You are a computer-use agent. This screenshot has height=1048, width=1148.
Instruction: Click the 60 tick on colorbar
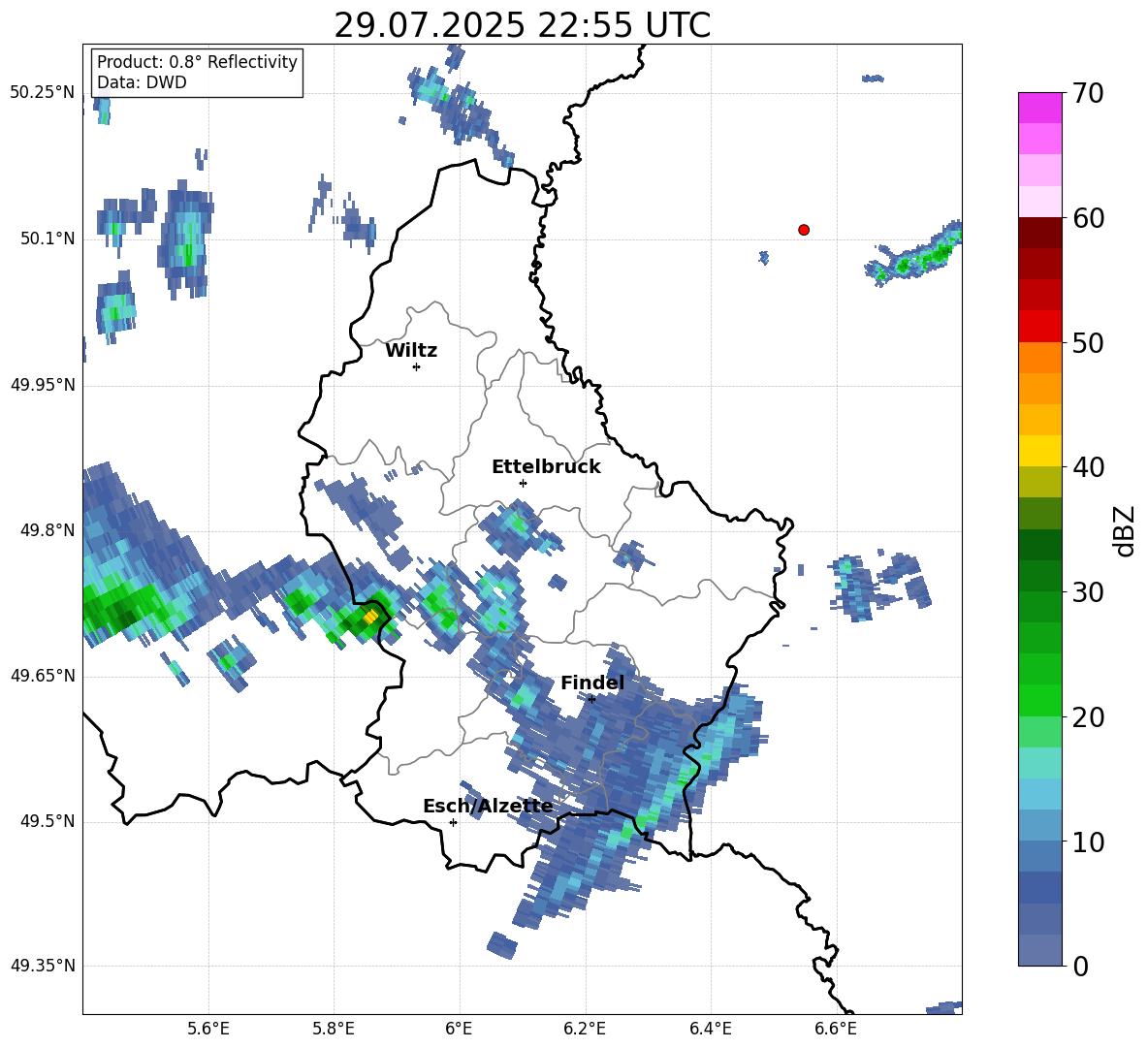(x=1088, y=218)
